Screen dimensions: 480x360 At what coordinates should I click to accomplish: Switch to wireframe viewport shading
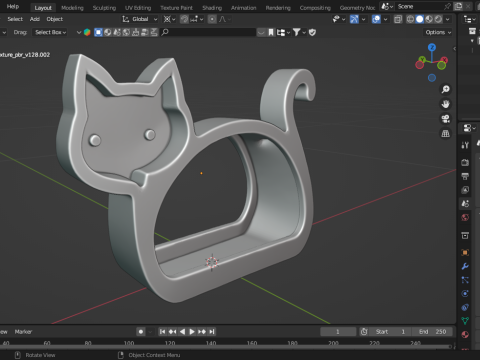point(410,19)
